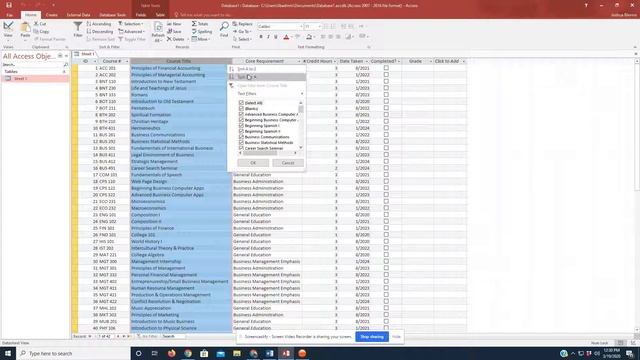This screenshot has height=360, width=640.
Task: Open the File tab
Action: [x=9, y=15]
